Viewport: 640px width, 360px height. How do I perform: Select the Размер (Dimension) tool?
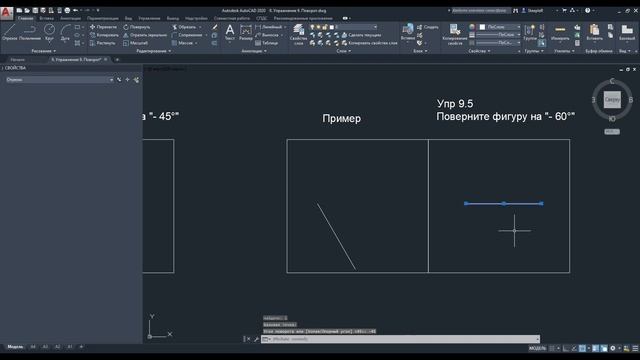(x=246, y=32)
